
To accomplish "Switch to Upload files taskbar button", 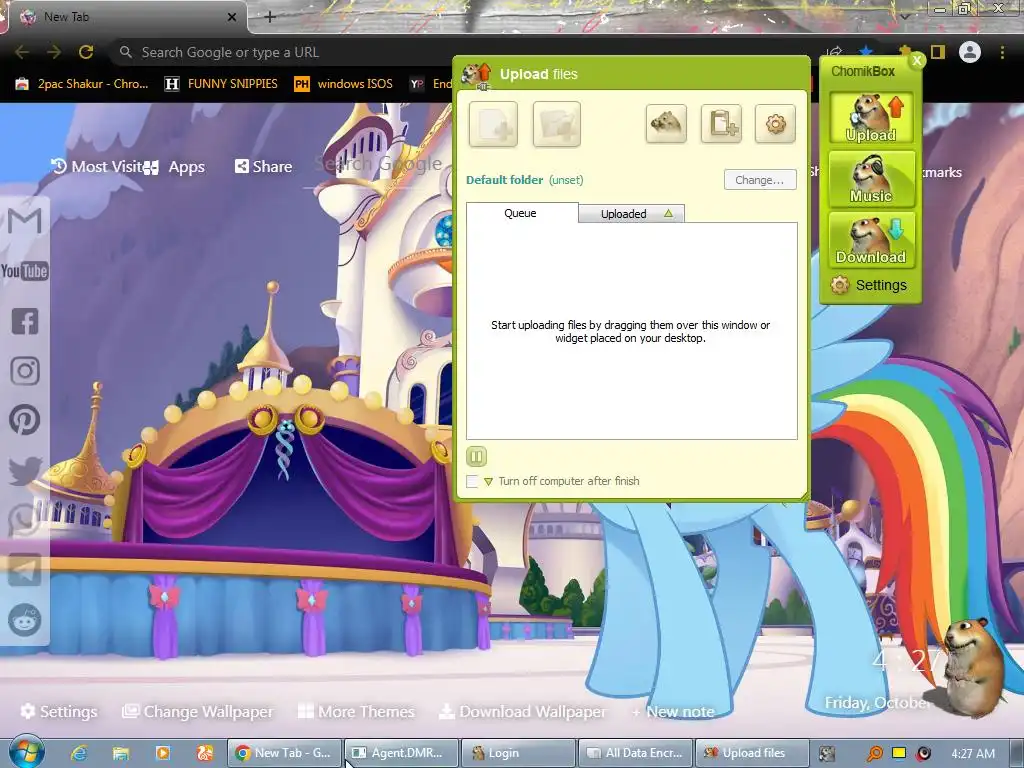I will coord(752,753).
